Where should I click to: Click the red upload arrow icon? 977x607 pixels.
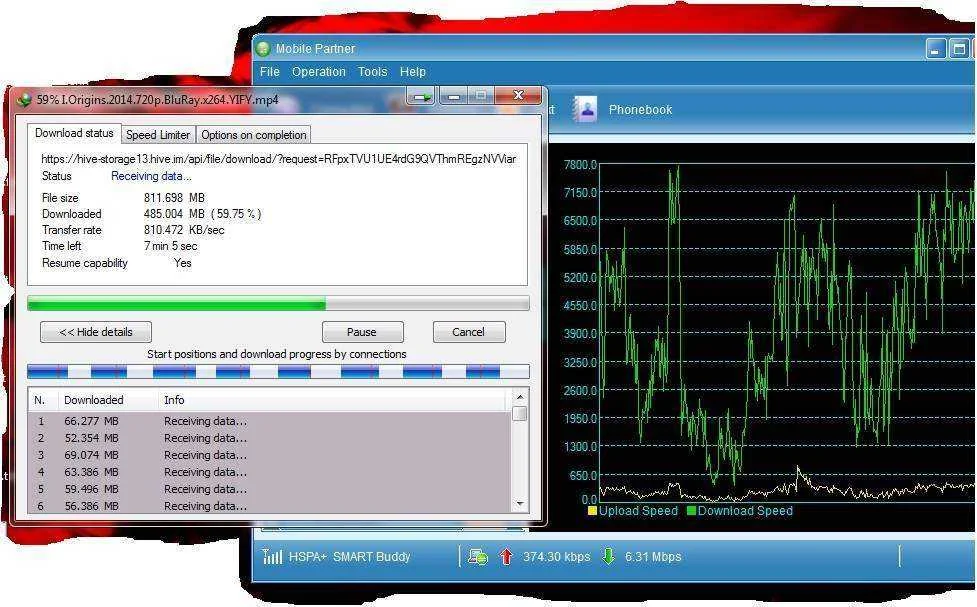[506, 557]
